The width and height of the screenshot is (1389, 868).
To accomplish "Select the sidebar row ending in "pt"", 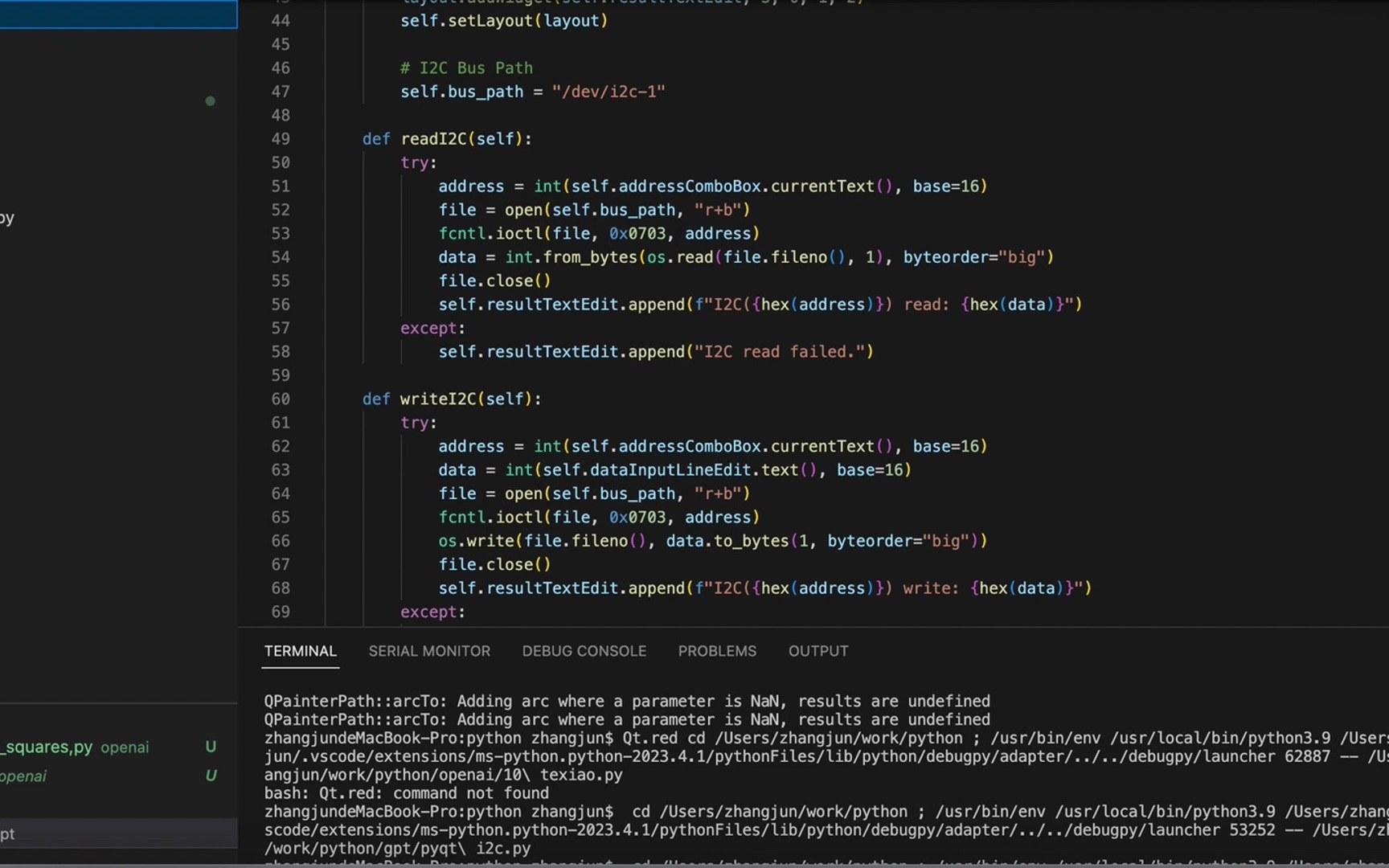I will point(8,833).
